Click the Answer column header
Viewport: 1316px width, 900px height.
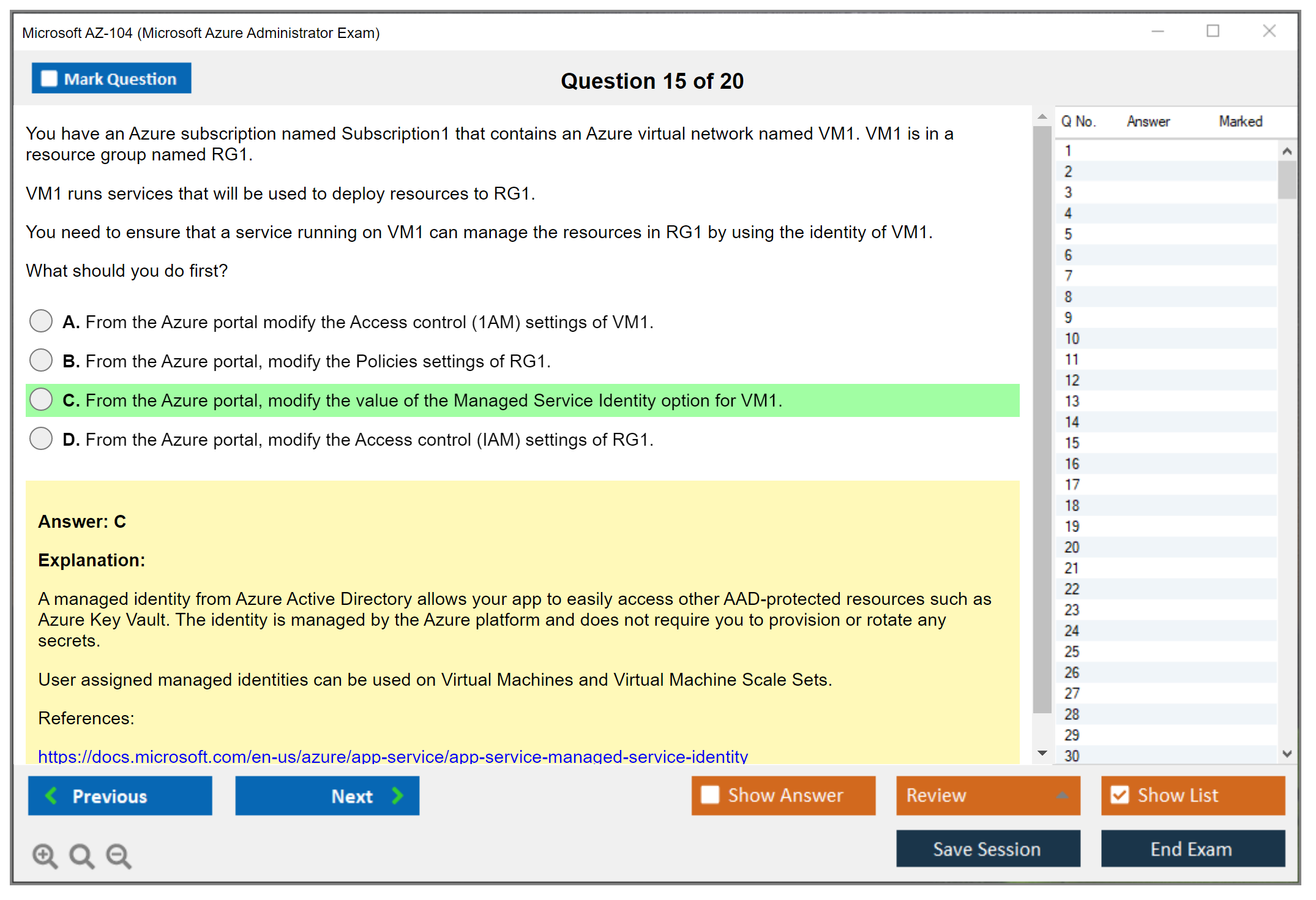click(1148, 121)
